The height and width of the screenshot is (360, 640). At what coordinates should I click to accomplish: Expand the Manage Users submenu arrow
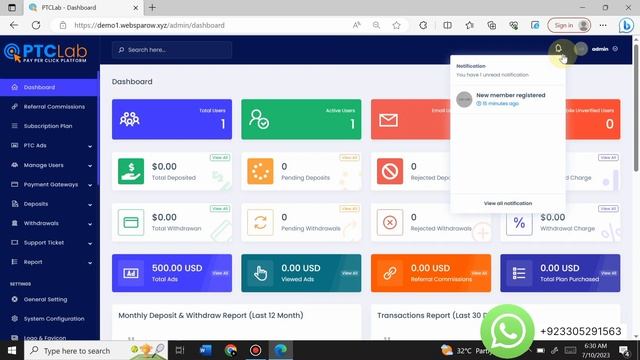point(90,166)
